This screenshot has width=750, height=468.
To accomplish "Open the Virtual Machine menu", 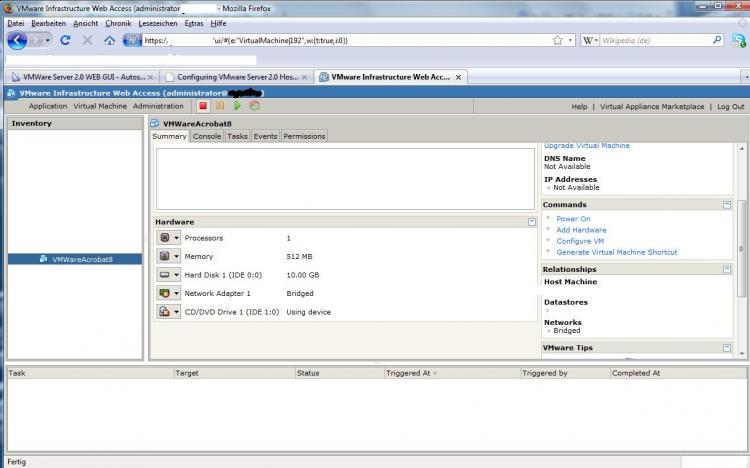I will 100,106.
